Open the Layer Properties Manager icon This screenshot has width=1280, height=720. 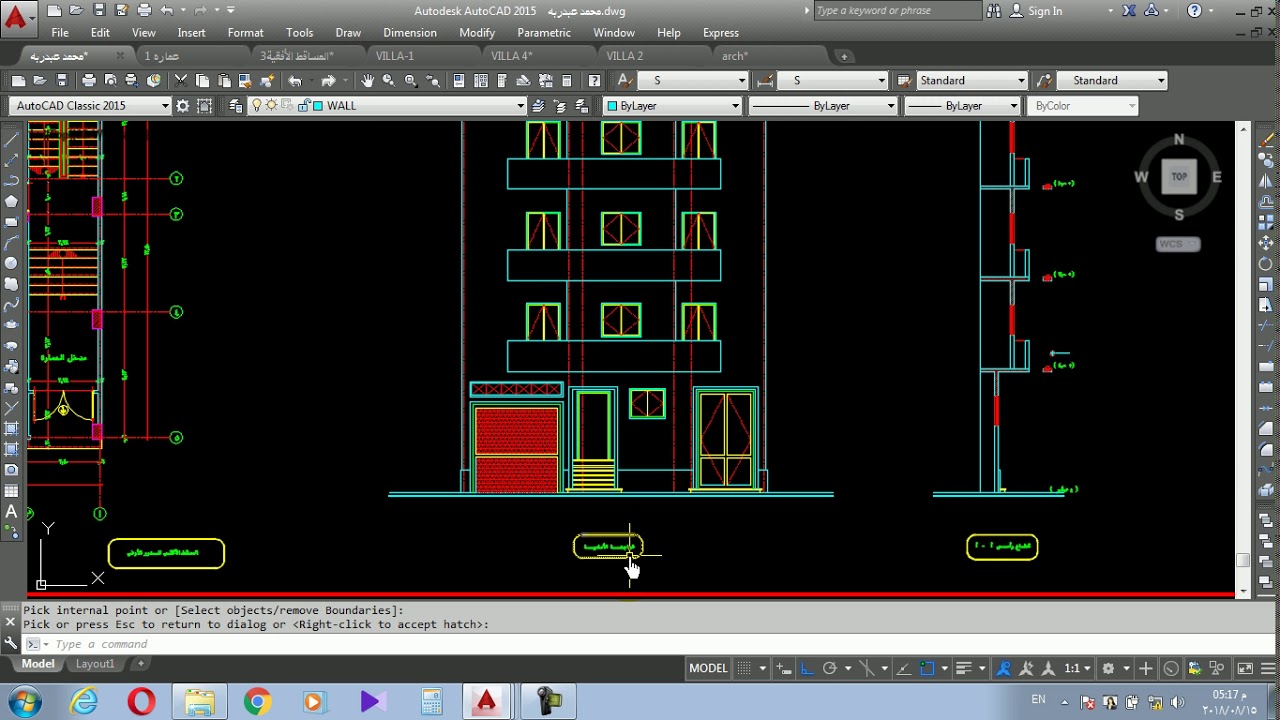pos(236,106)
